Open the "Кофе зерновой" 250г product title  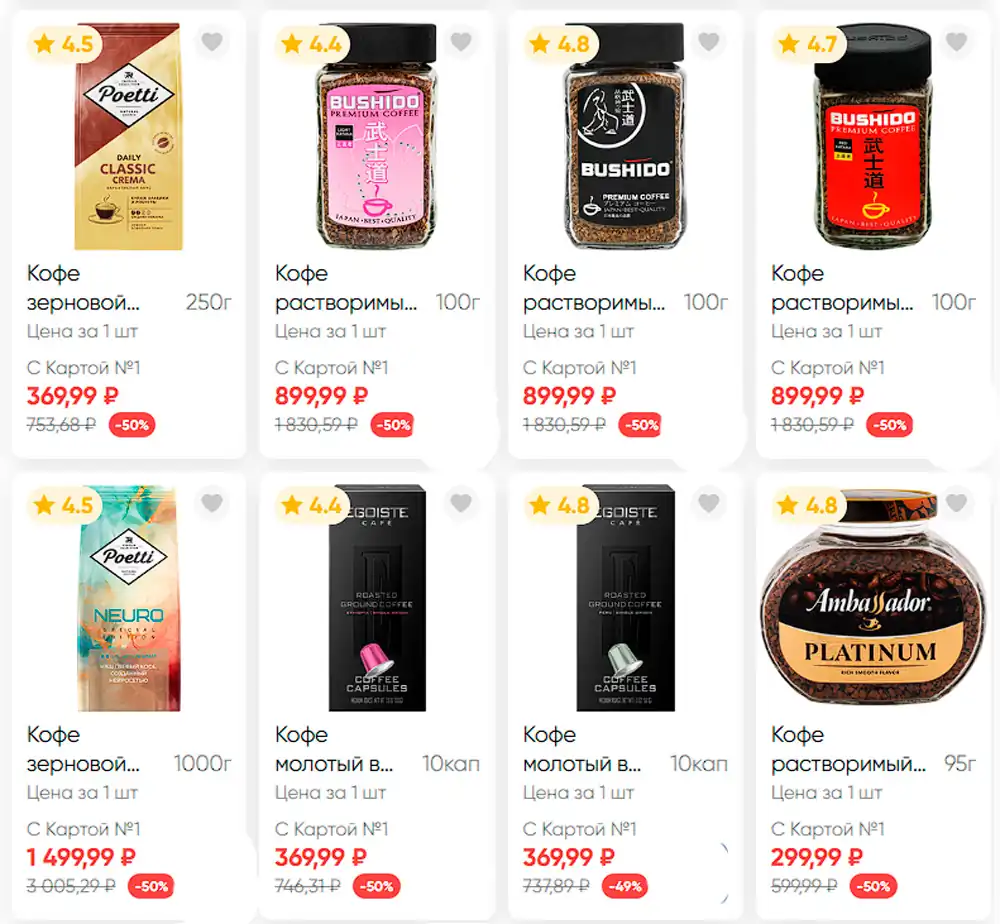coord(83,288)
